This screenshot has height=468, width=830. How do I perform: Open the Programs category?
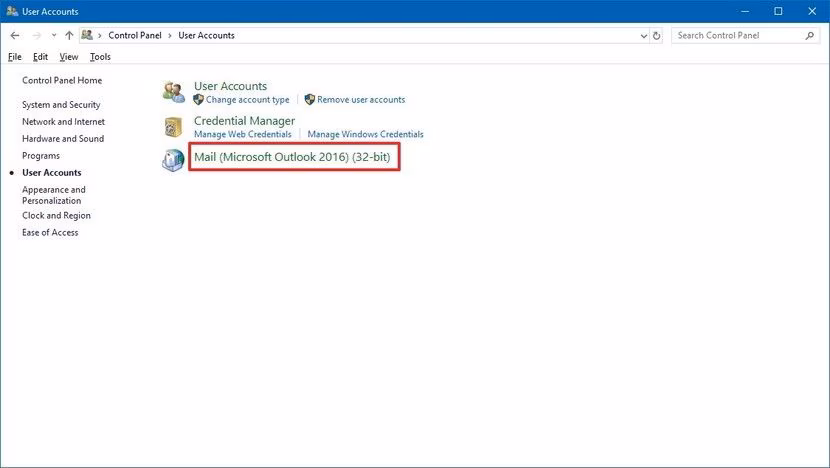(x=41, y=156)
